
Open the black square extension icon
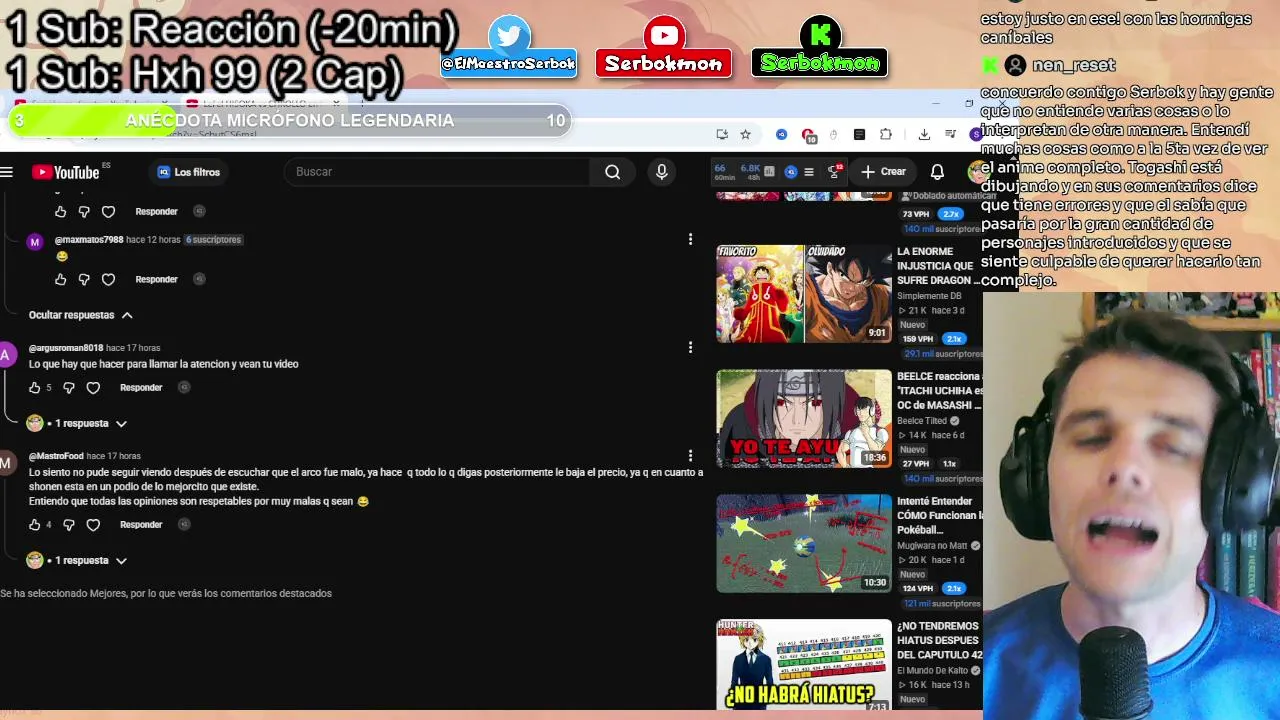[859, 134]
